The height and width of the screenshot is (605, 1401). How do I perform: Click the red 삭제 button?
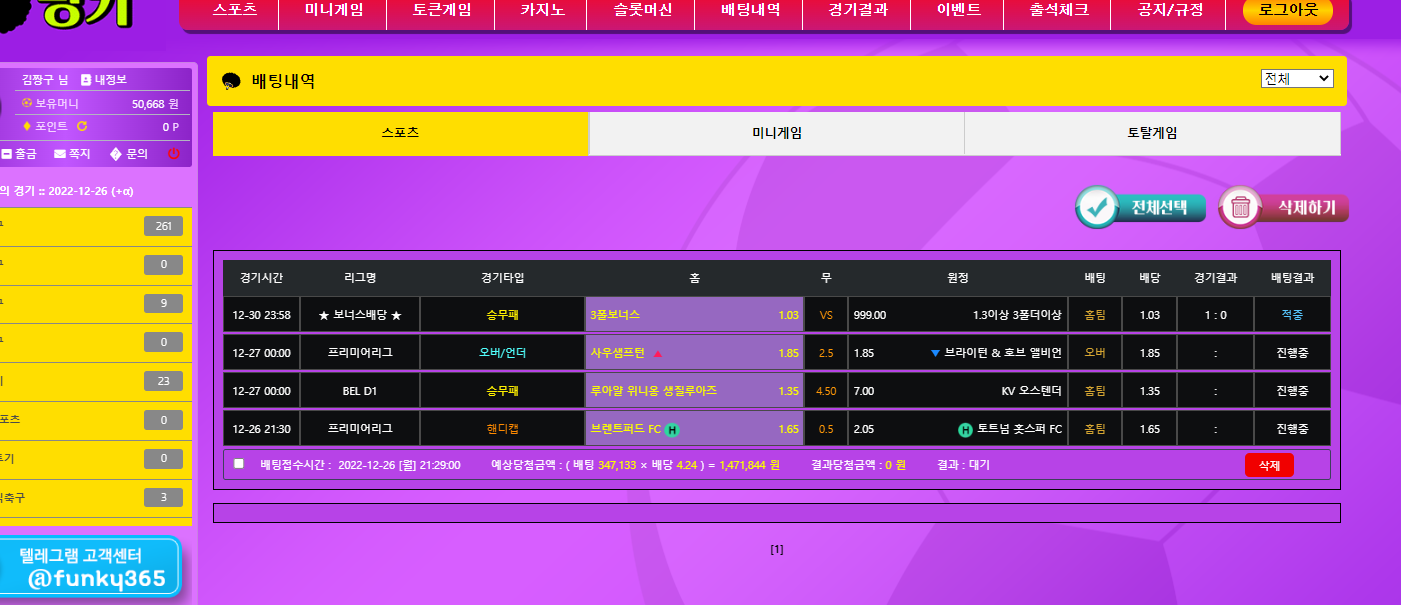[1268, 465]
